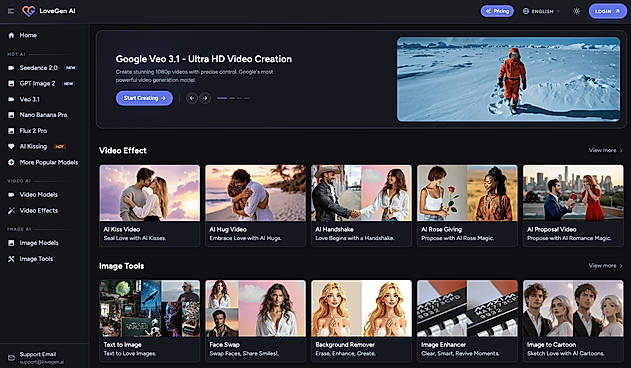Click the Home house icon in sidebar
The width and height of the screenshot is (631, 368).
click(x=11, y=35)
